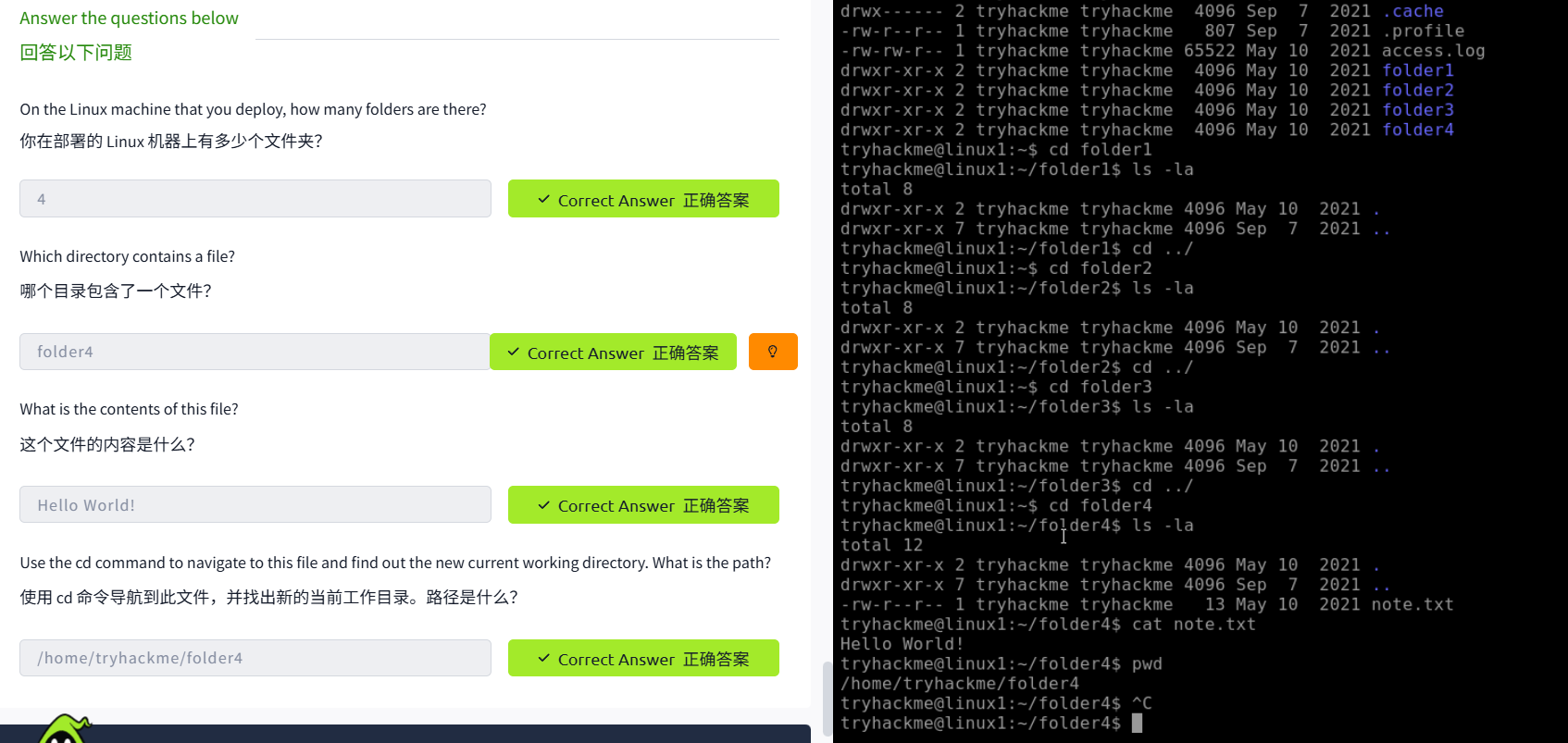The image size is (1568, 743).
Task: Click access.log entry in terminal output
Action: 1433,51
